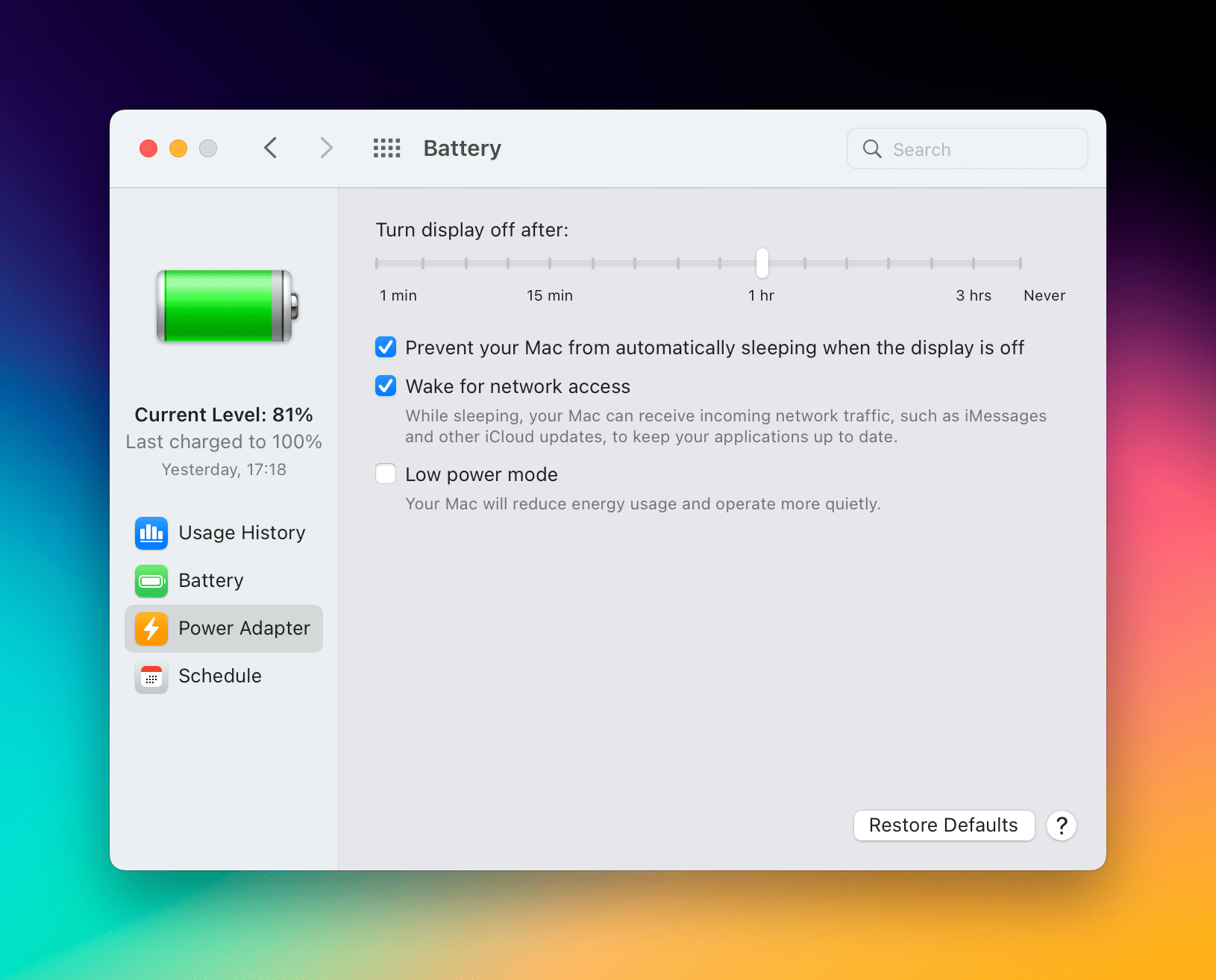
Task: Show all preferences grid icon
Action: coord(387,148)
